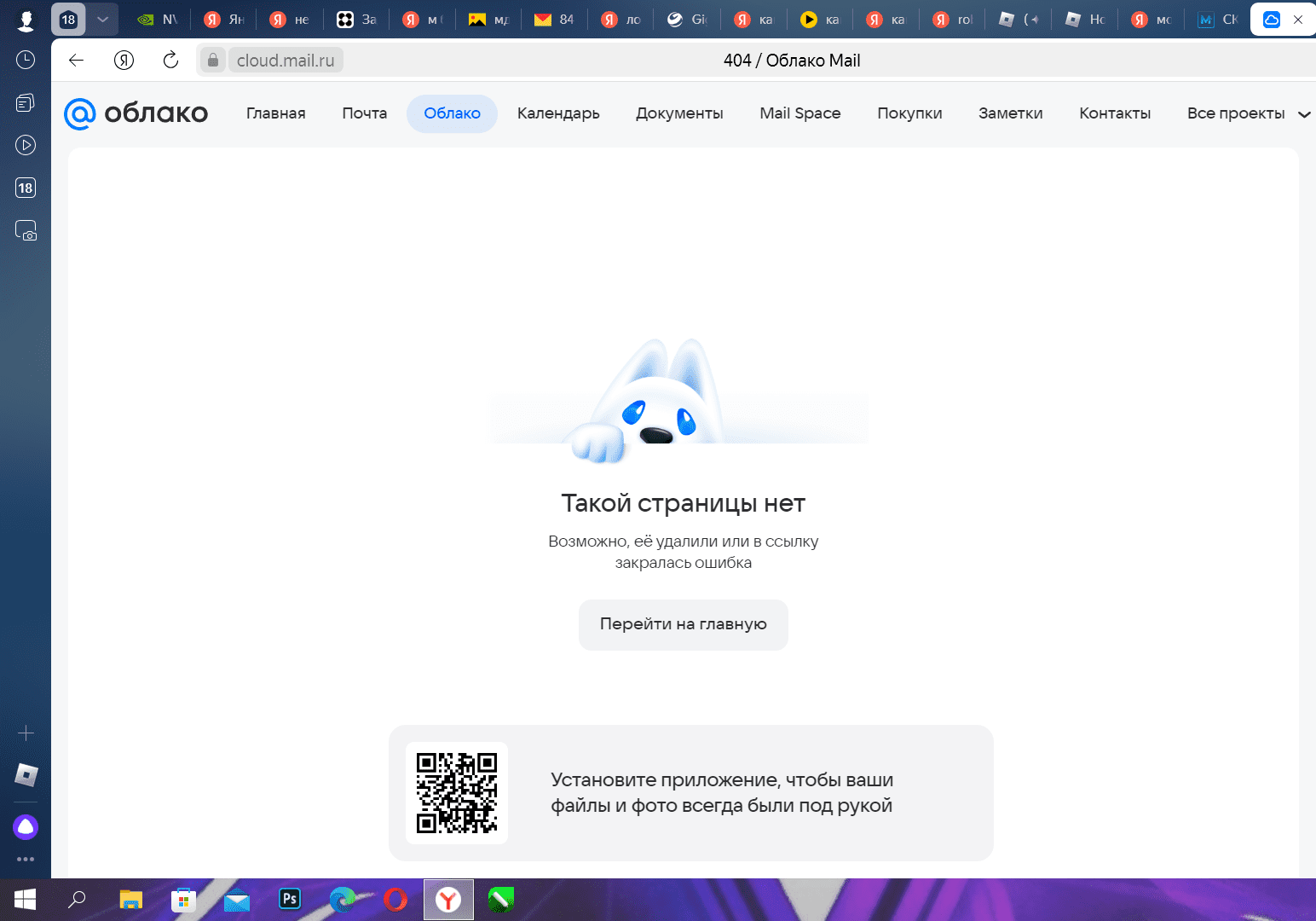
Task: Click the plus icon in sidebar
Action: [26, 733]
